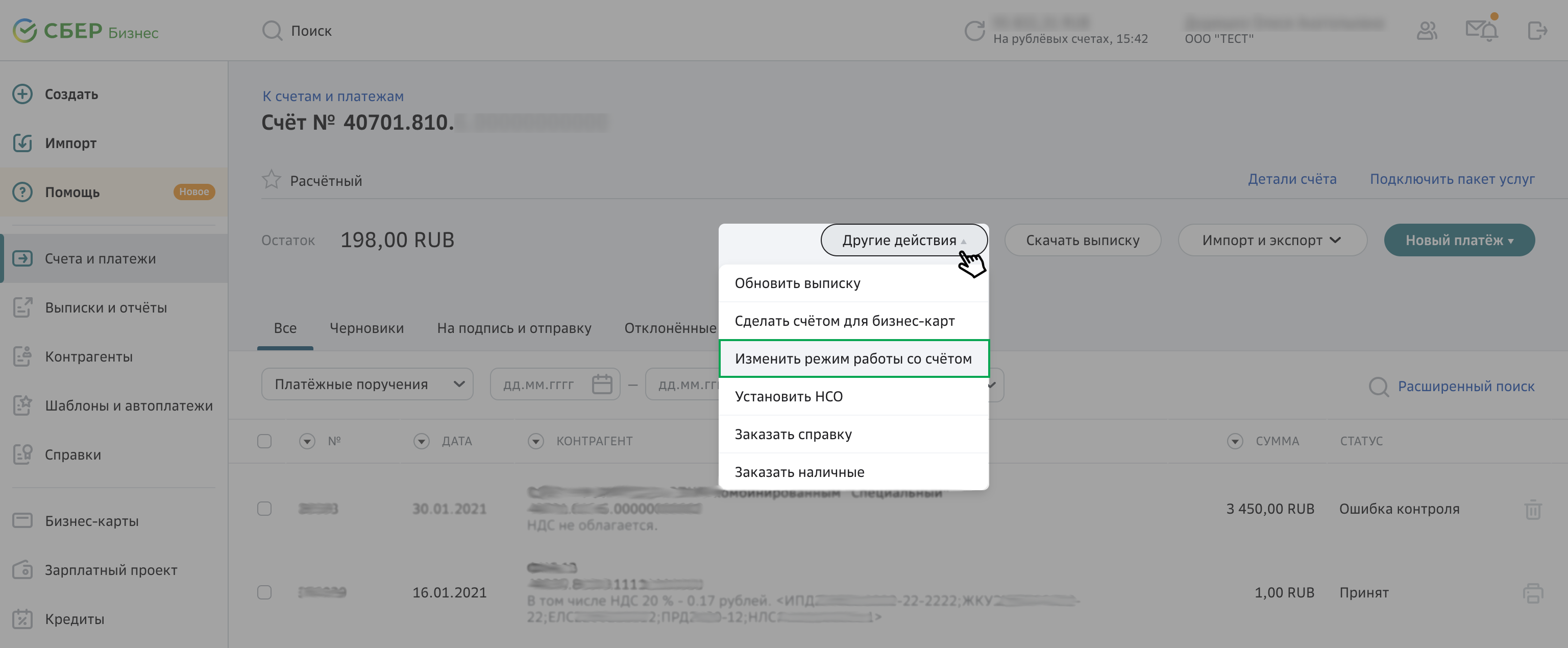Click the refresh balance icon in header

(974, 31)
